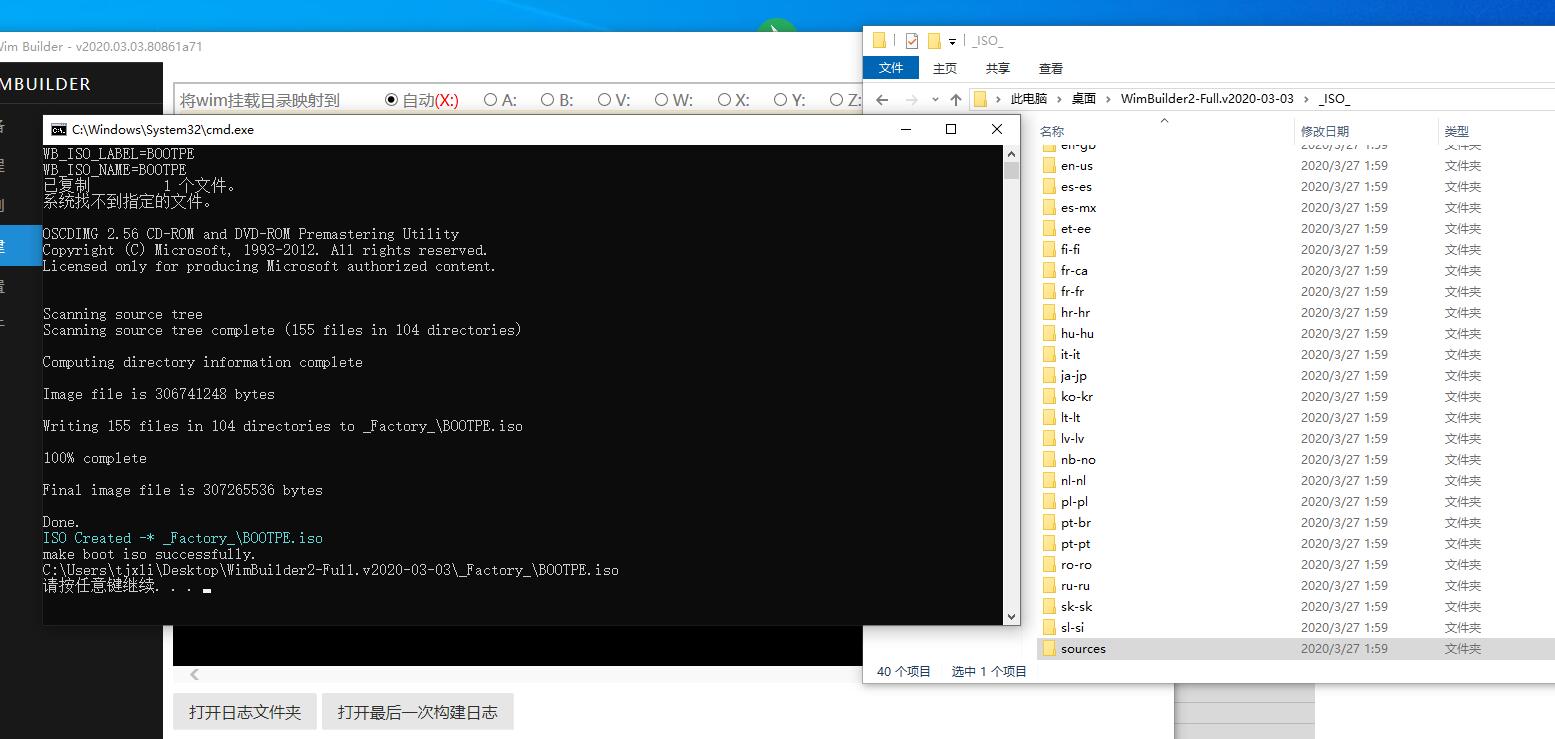
Task: Click the fr-fr folder icon
Action: point(1049,292)
